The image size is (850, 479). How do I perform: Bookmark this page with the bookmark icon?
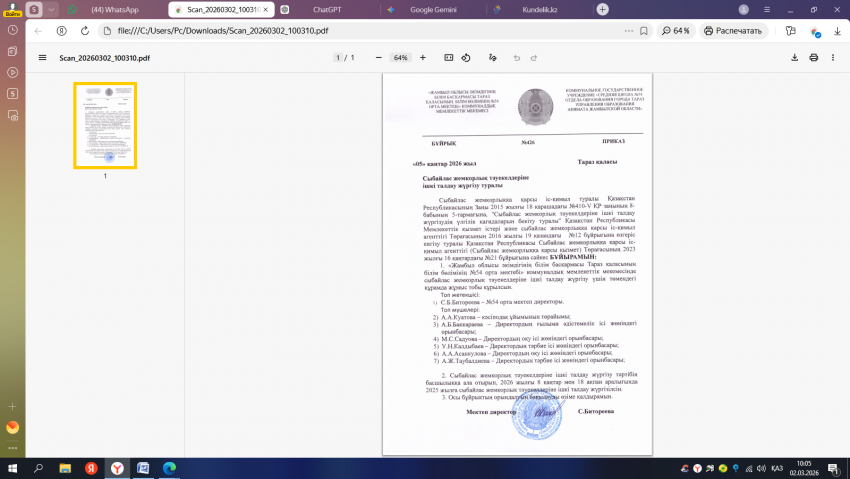[x=643, y=31]
